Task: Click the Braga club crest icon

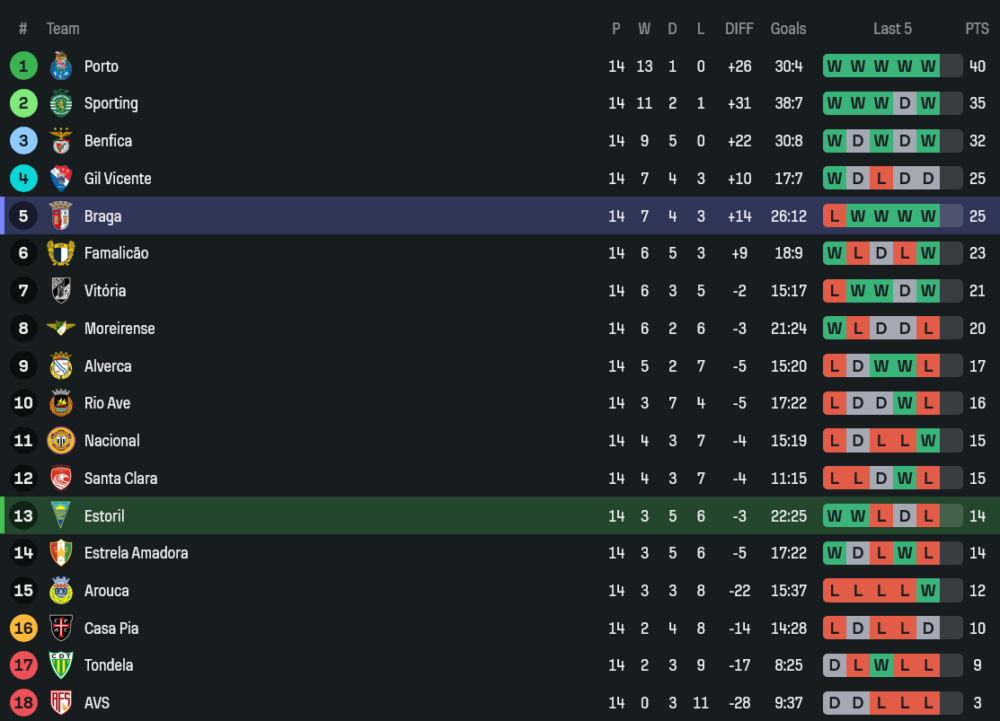Action: (x=61, y=216)
